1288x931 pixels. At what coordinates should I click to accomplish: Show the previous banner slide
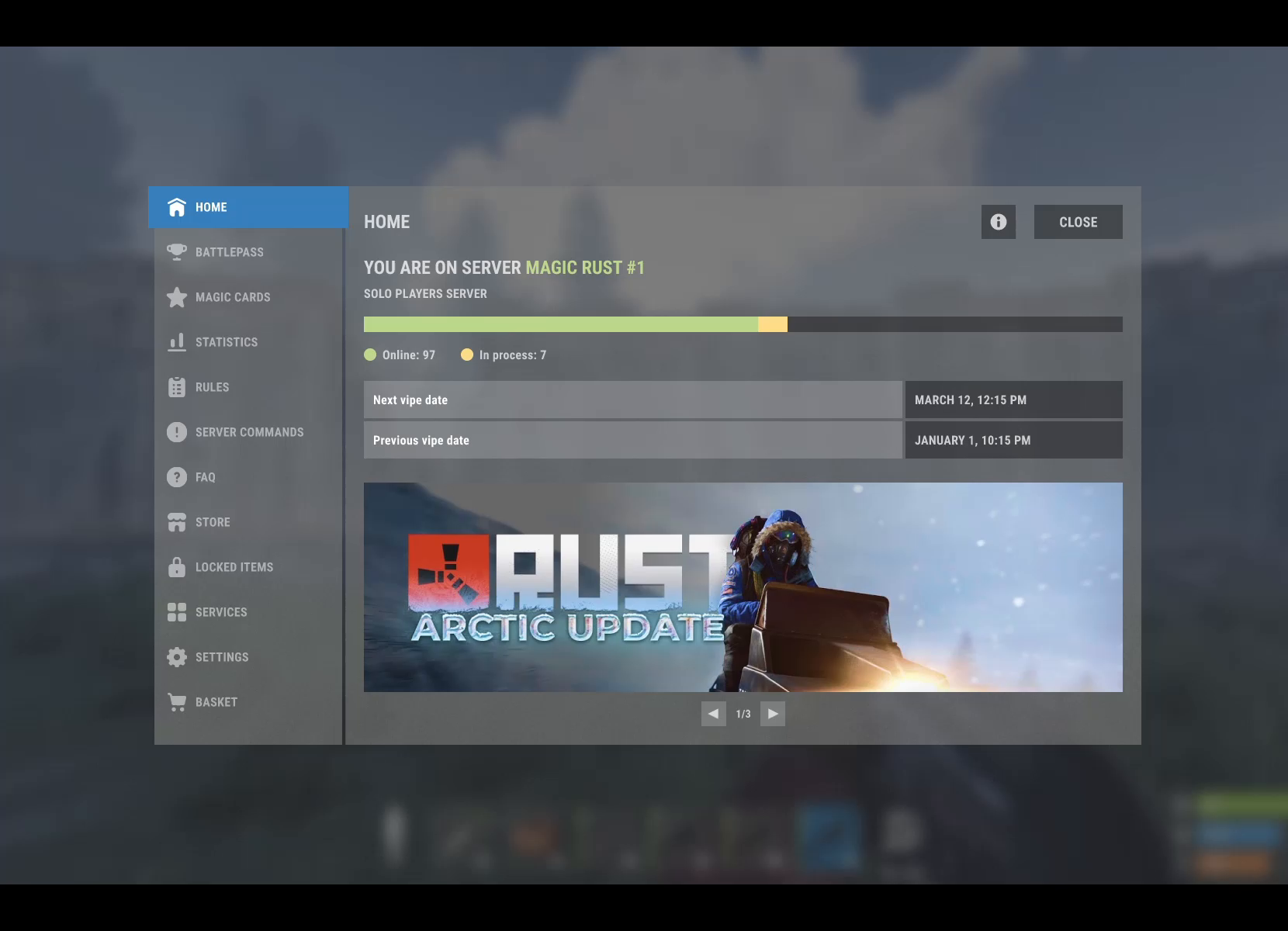714,714
